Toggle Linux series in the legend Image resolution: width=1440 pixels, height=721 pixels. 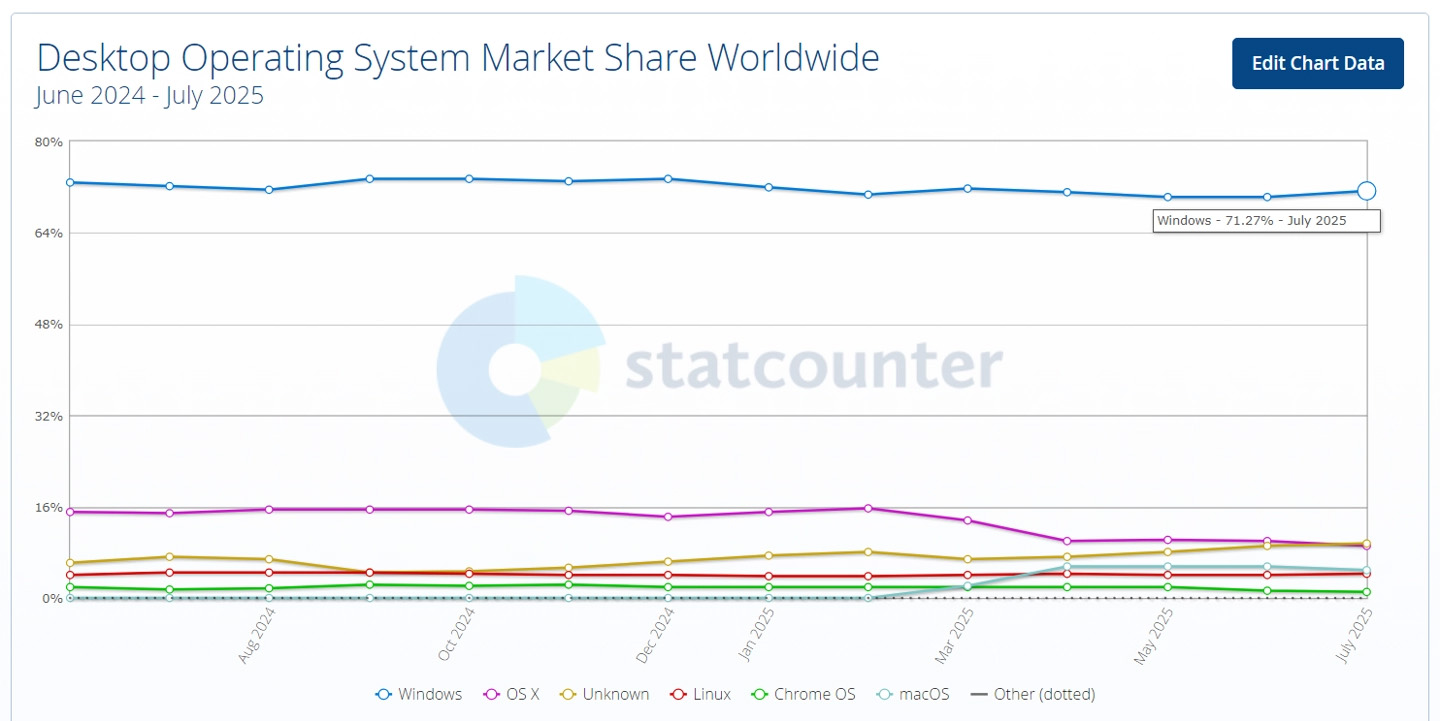tap(700, 694)
